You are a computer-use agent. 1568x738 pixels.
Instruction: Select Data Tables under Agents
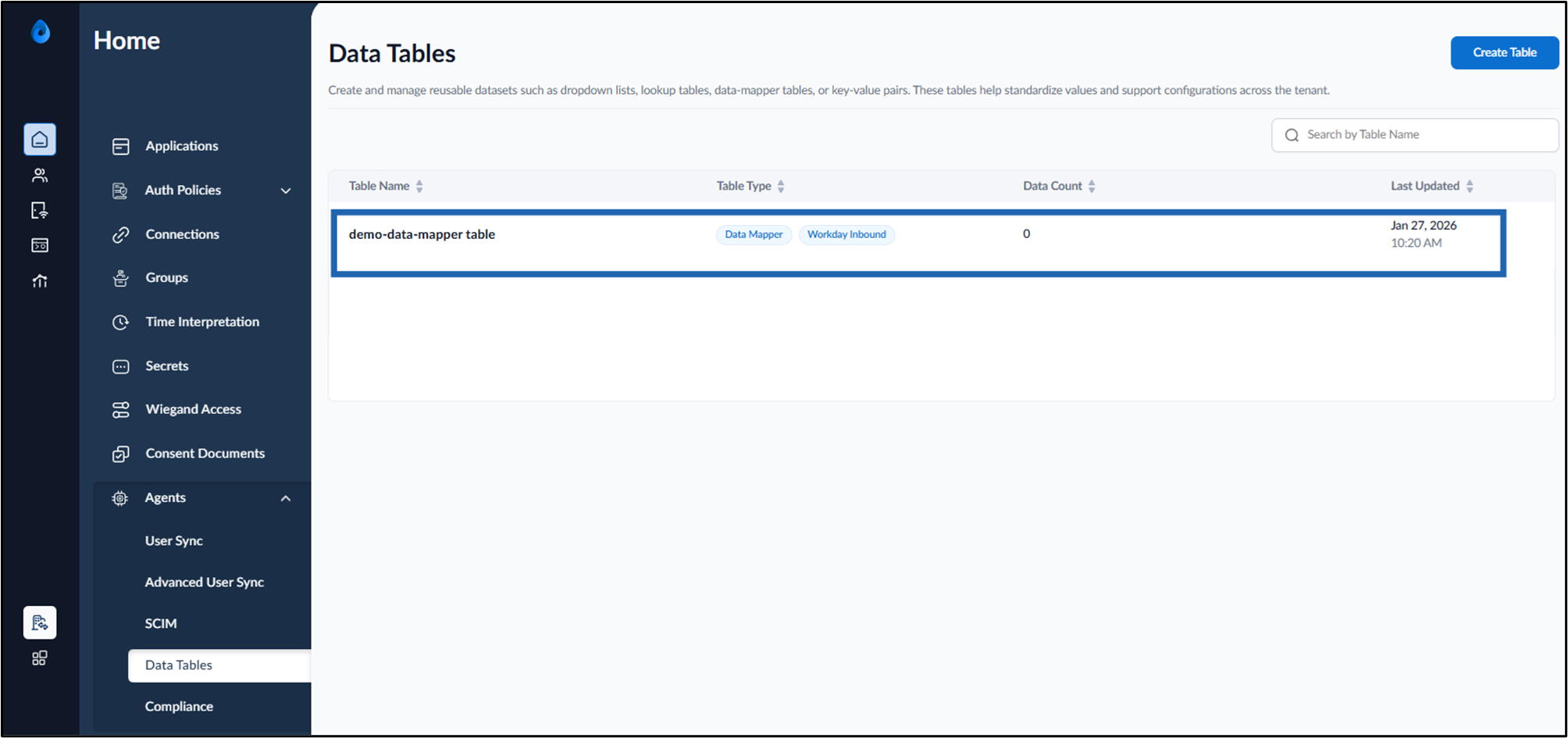coord(219,665)
